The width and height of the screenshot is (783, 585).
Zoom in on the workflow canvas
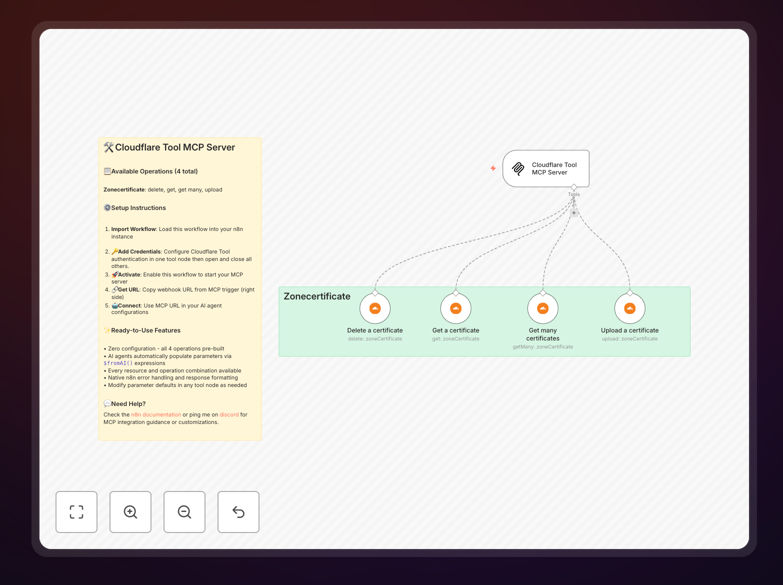pos(130,512)
